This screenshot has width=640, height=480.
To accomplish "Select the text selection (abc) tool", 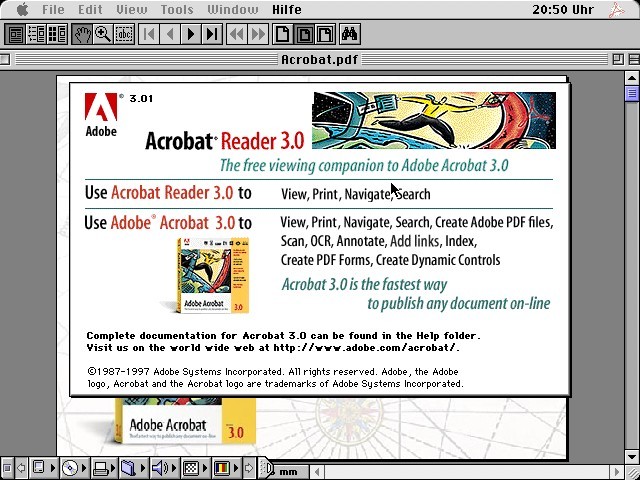I will point(124,35).
